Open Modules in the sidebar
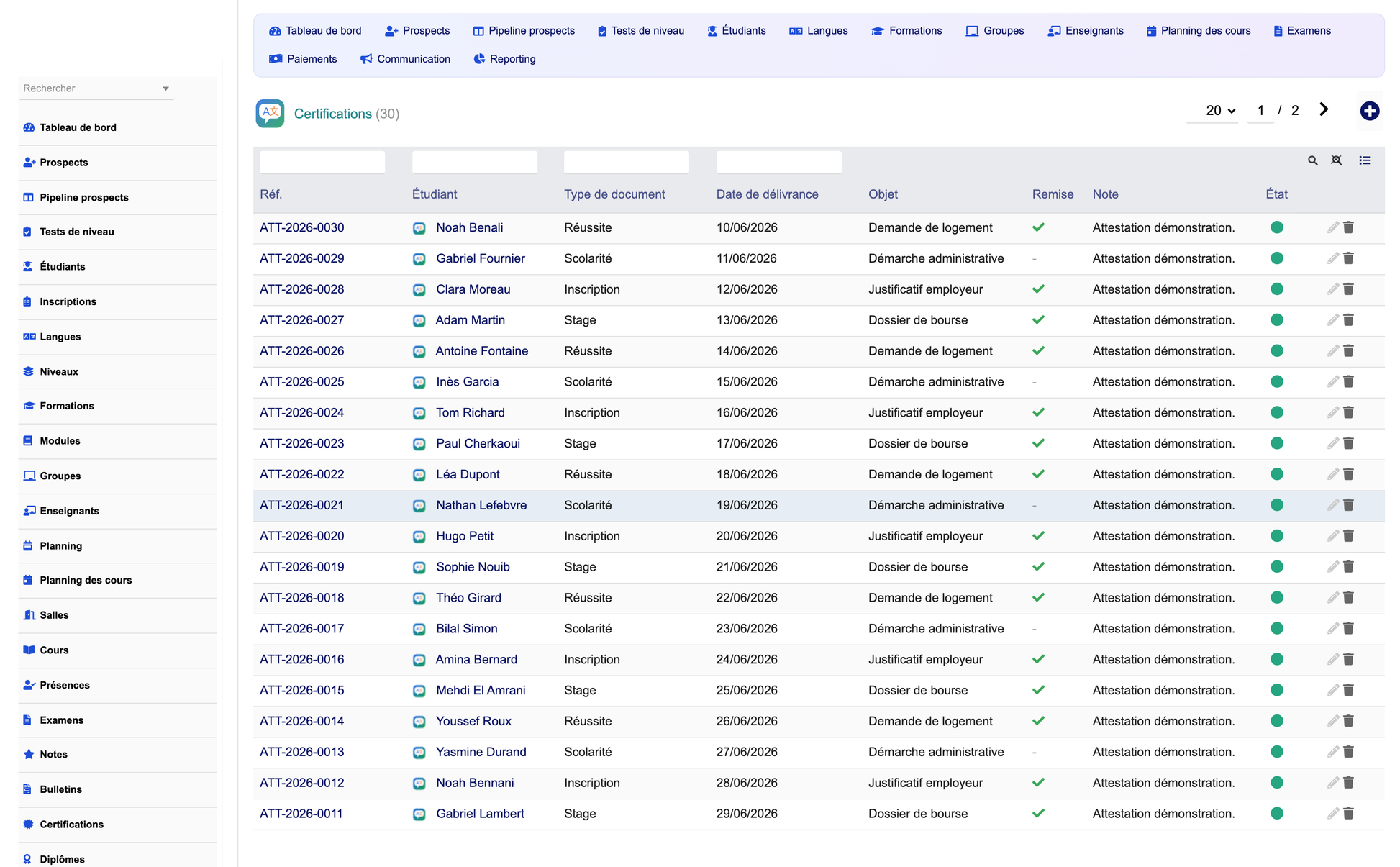The width and height of the screenshot is (1400, 867). (117, 441)
